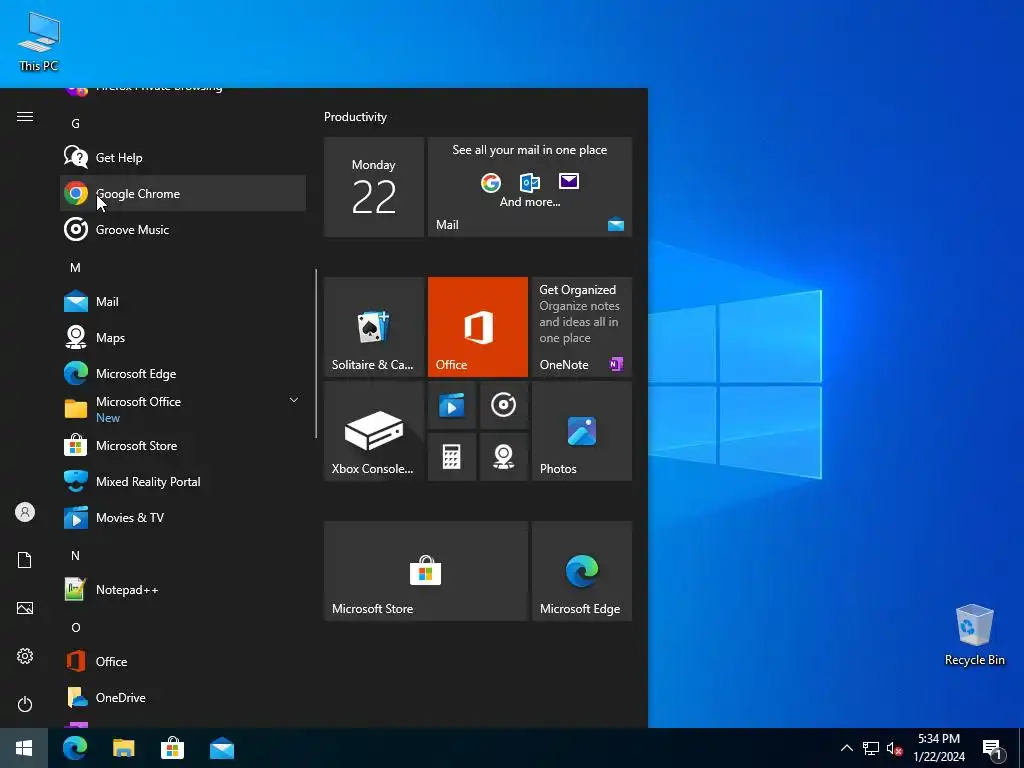Select This PC desktop icon
Image resolution: width=1024 pixels, height=768 pixels.
pos(39,42)
